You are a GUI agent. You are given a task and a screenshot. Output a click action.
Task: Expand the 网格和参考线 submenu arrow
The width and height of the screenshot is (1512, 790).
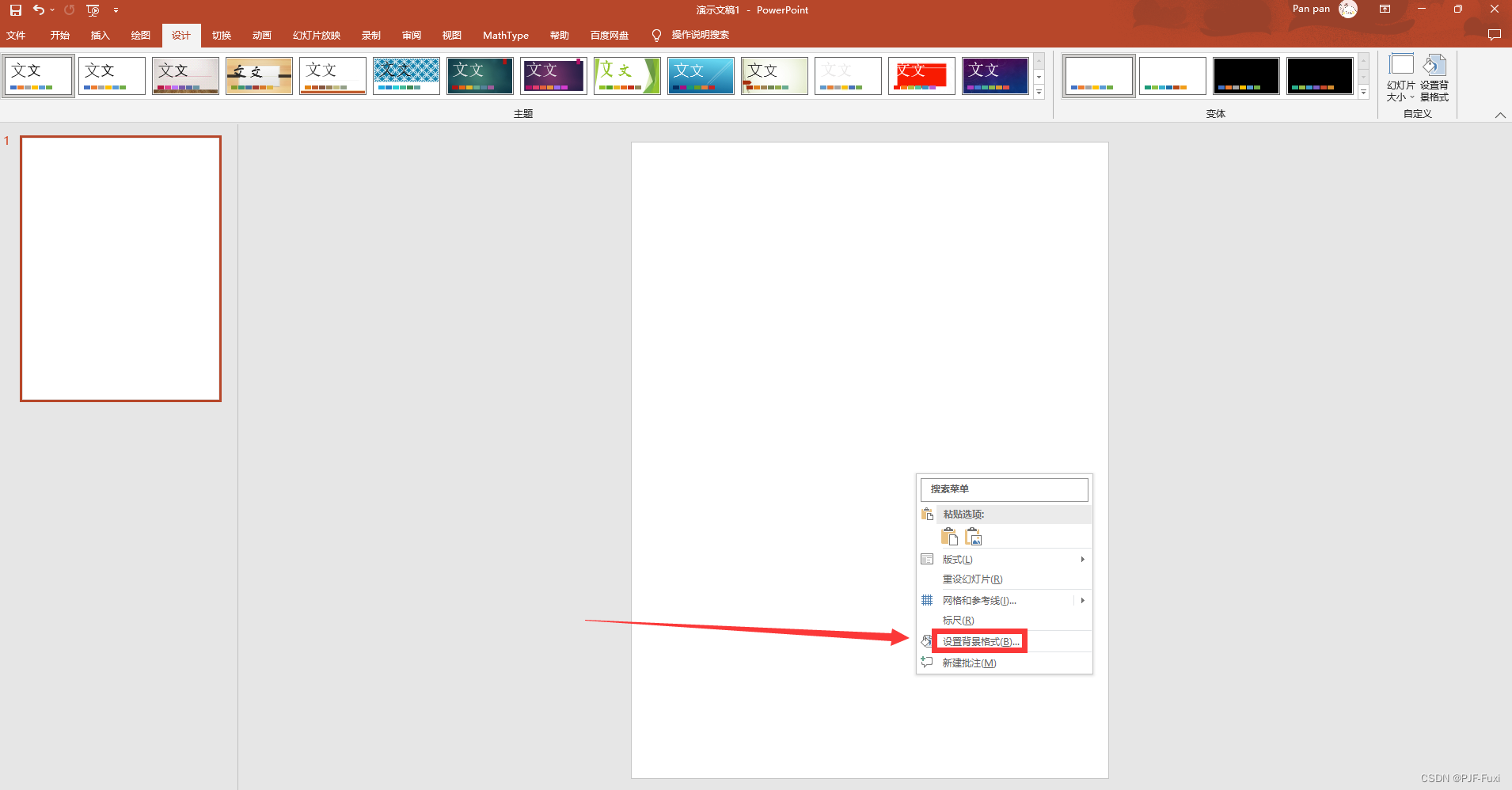pos(1082,601)
